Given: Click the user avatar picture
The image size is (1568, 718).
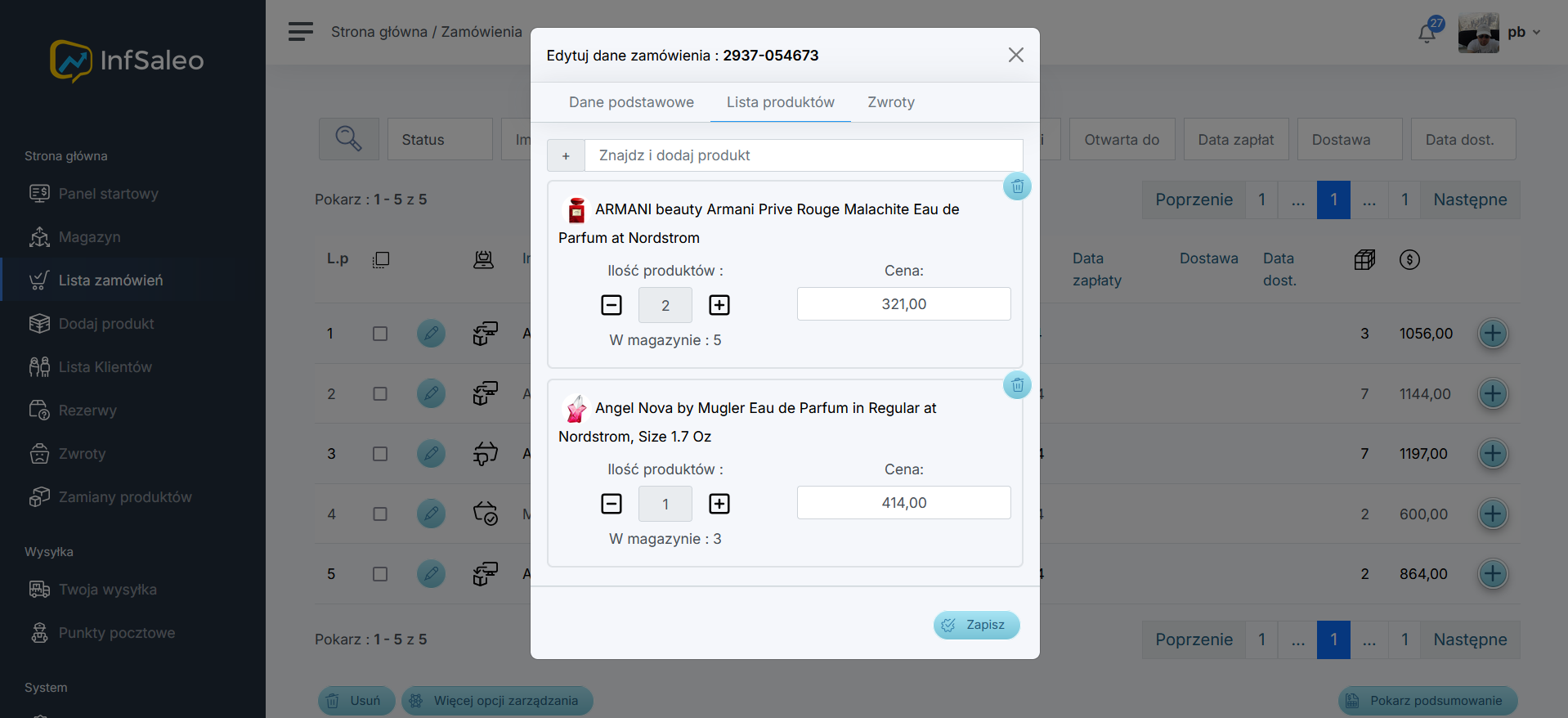Looking at the screenshot, I should coord(1479,33).
